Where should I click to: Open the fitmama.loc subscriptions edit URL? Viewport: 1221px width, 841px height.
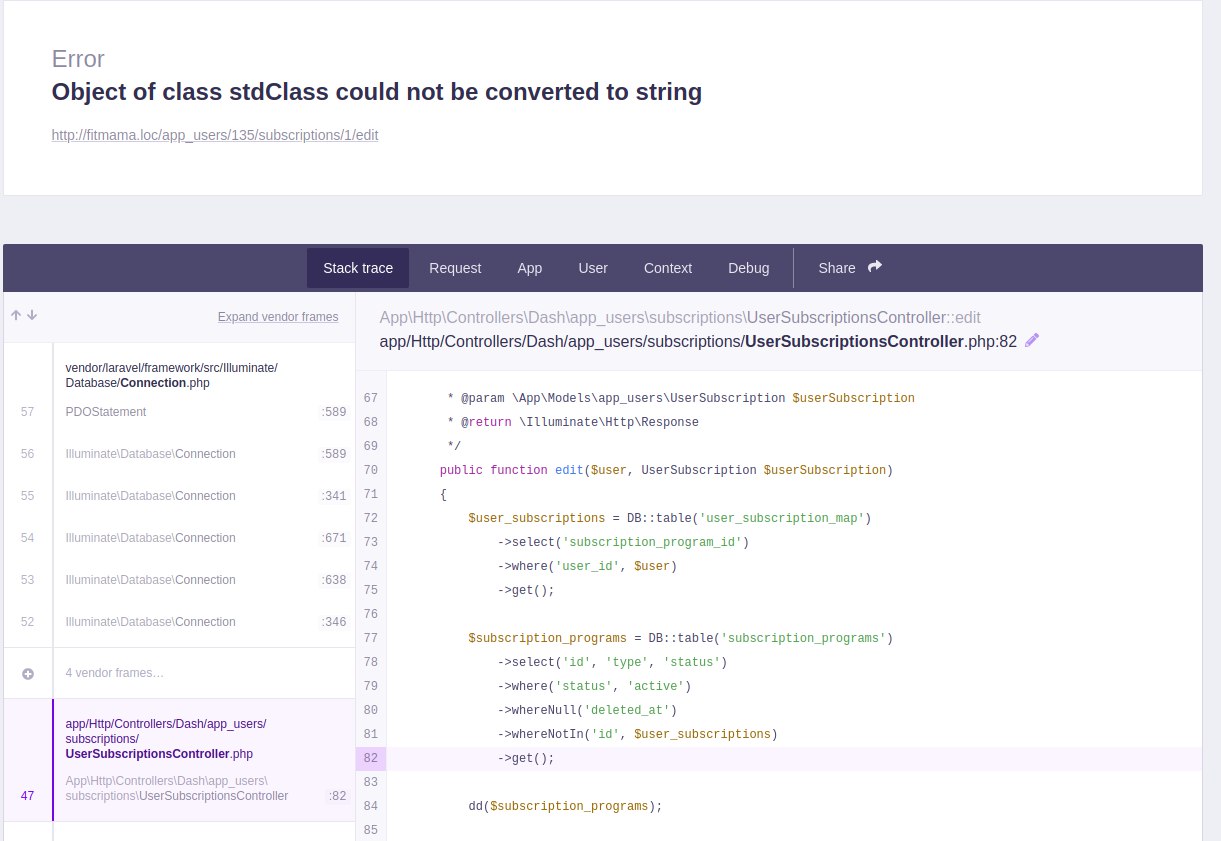[215, 135]
